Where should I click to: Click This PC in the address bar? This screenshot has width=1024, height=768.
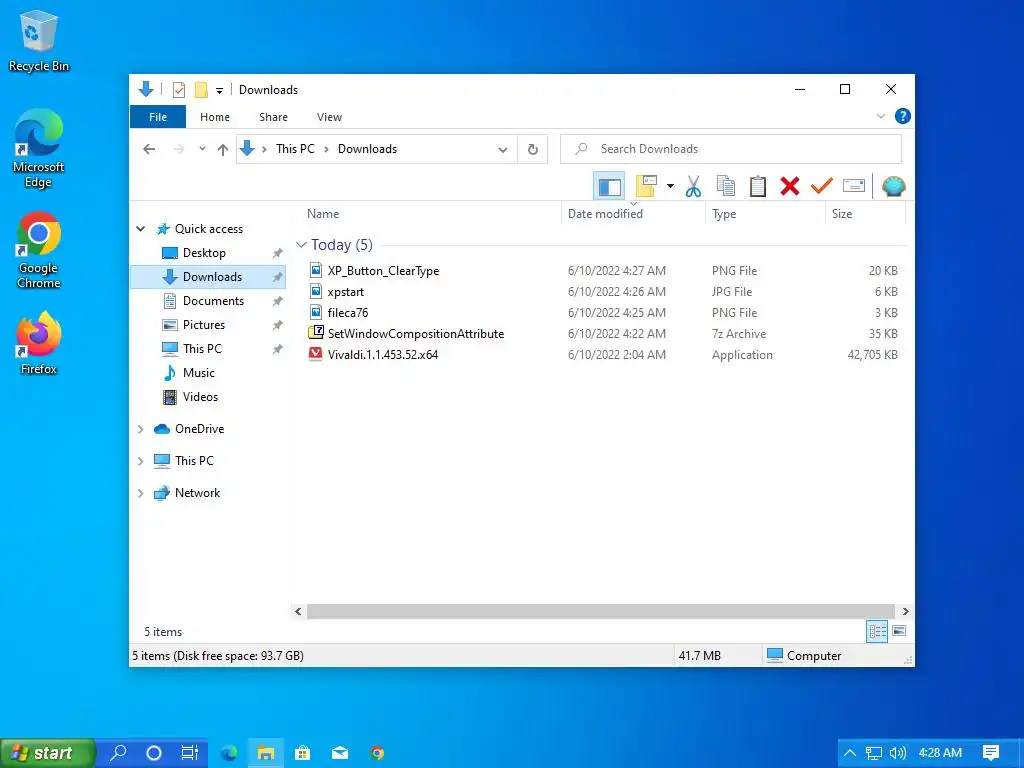click(x=295, y=149)
